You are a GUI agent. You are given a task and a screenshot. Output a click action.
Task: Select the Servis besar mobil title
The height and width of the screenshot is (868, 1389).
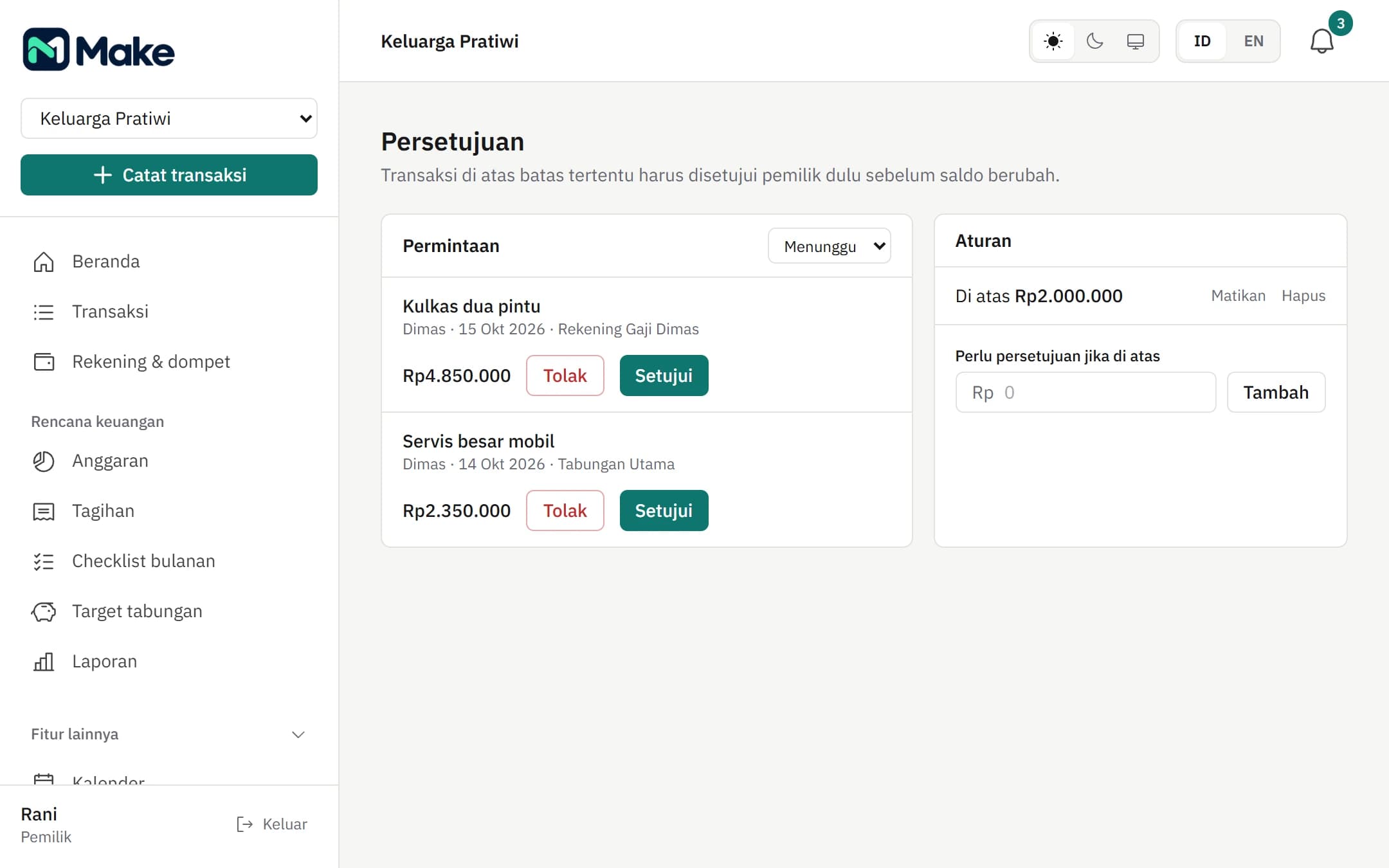[x=478, y=442]
